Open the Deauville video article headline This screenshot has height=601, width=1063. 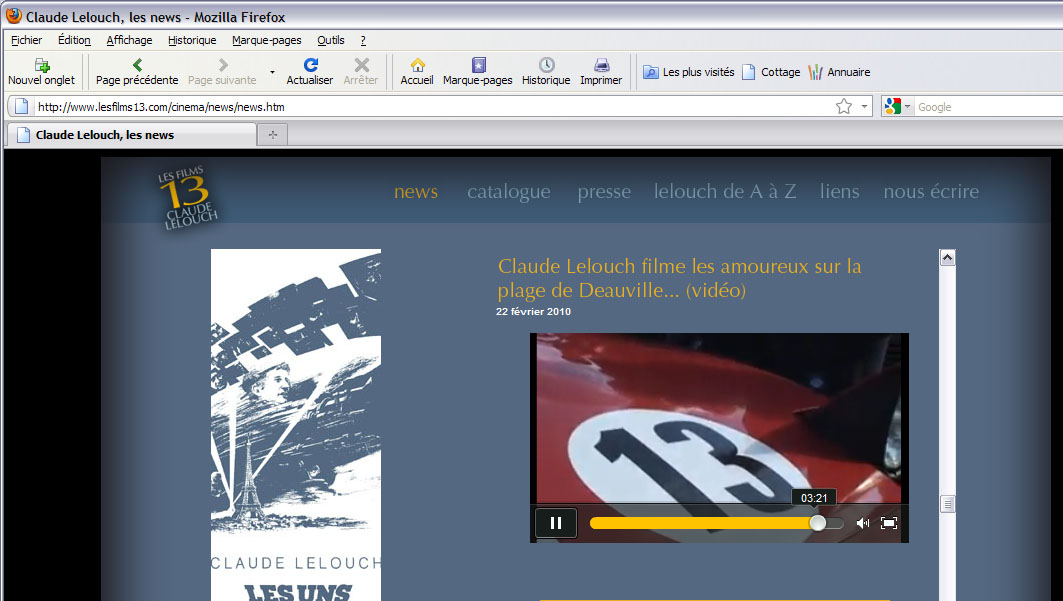click(679, 278)
